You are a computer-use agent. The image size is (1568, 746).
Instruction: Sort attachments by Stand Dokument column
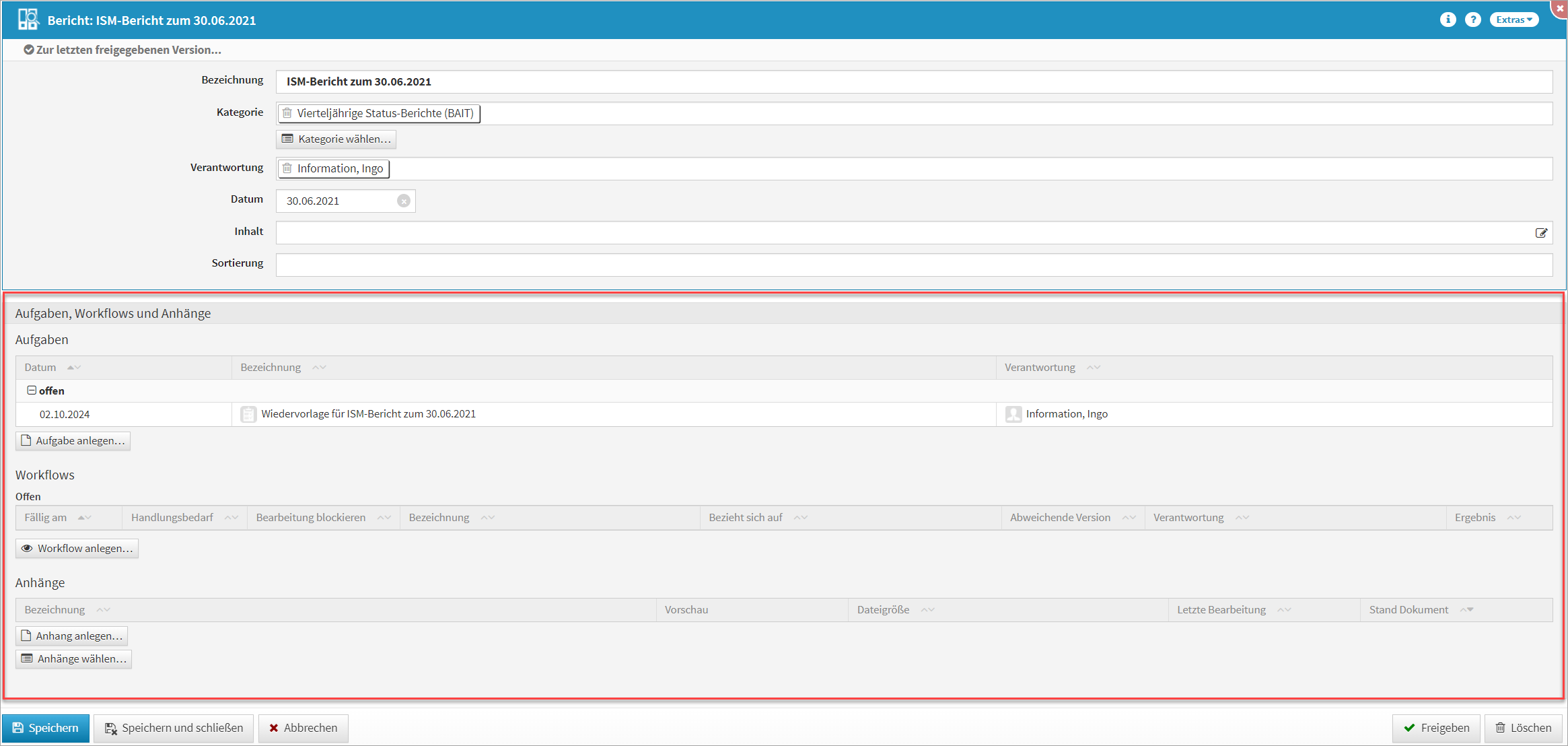(1466, 610)
